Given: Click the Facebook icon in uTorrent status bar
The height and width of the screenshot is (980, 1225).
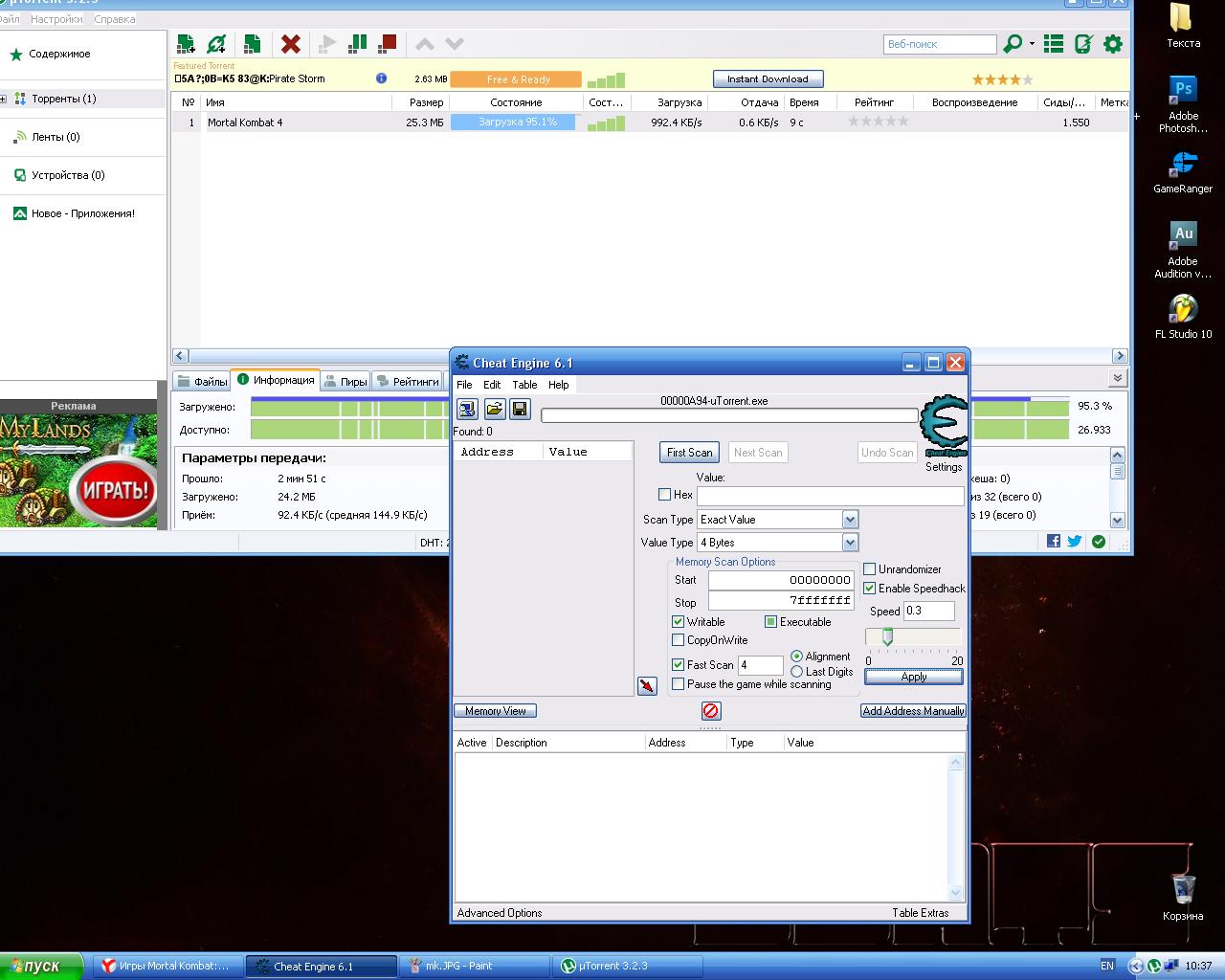Looking at the screenshot, I should (1054, 542).
